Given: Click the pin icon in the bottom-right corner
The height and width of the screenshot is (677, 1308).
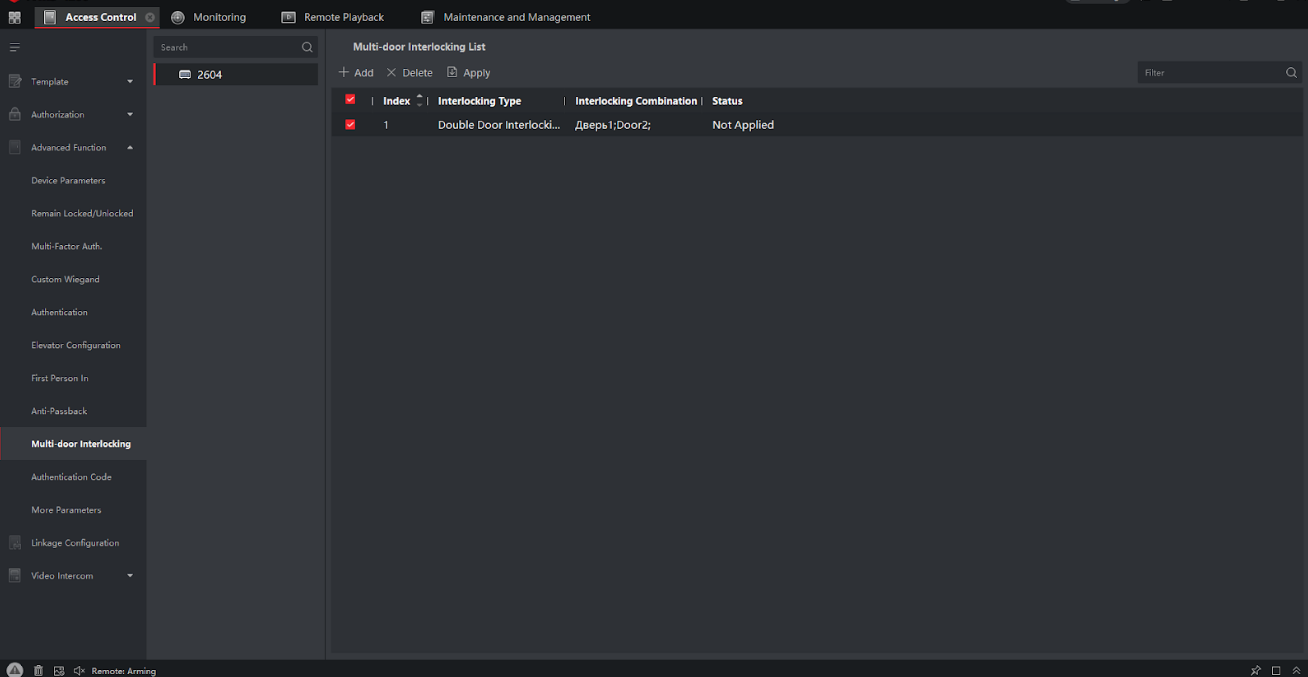Looking at the screenshot, I should point(1256,670).
